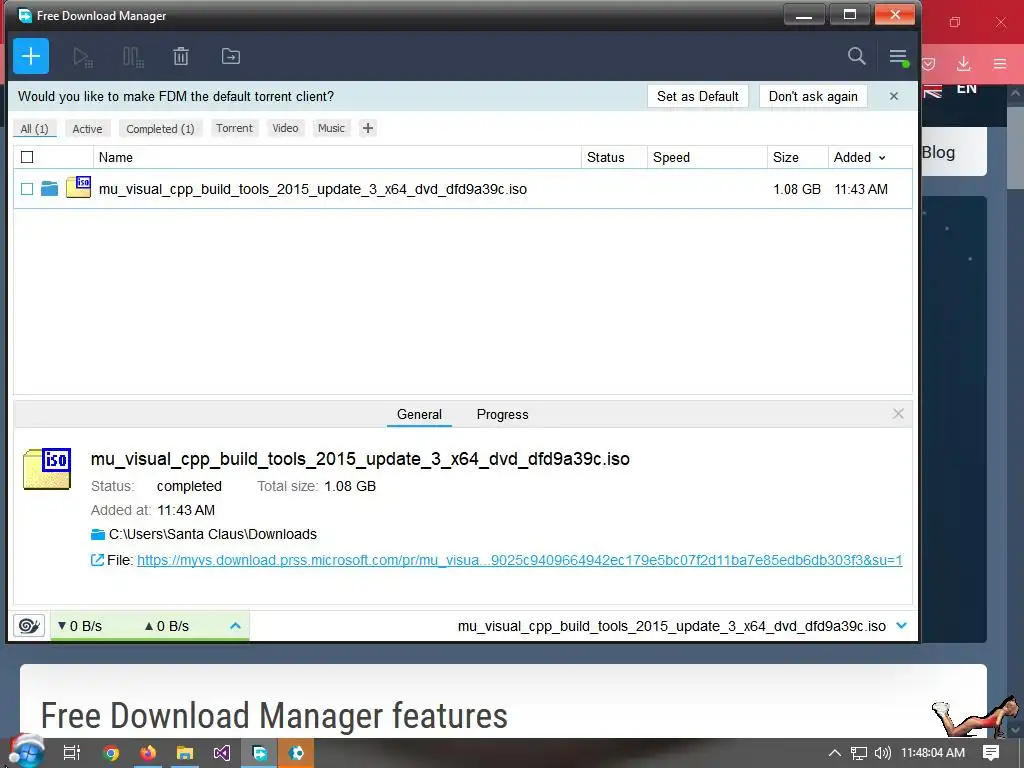This screenshot has width=1024, height=768.
Task: Open search with the magnifier icon
Action: point(856,56)
